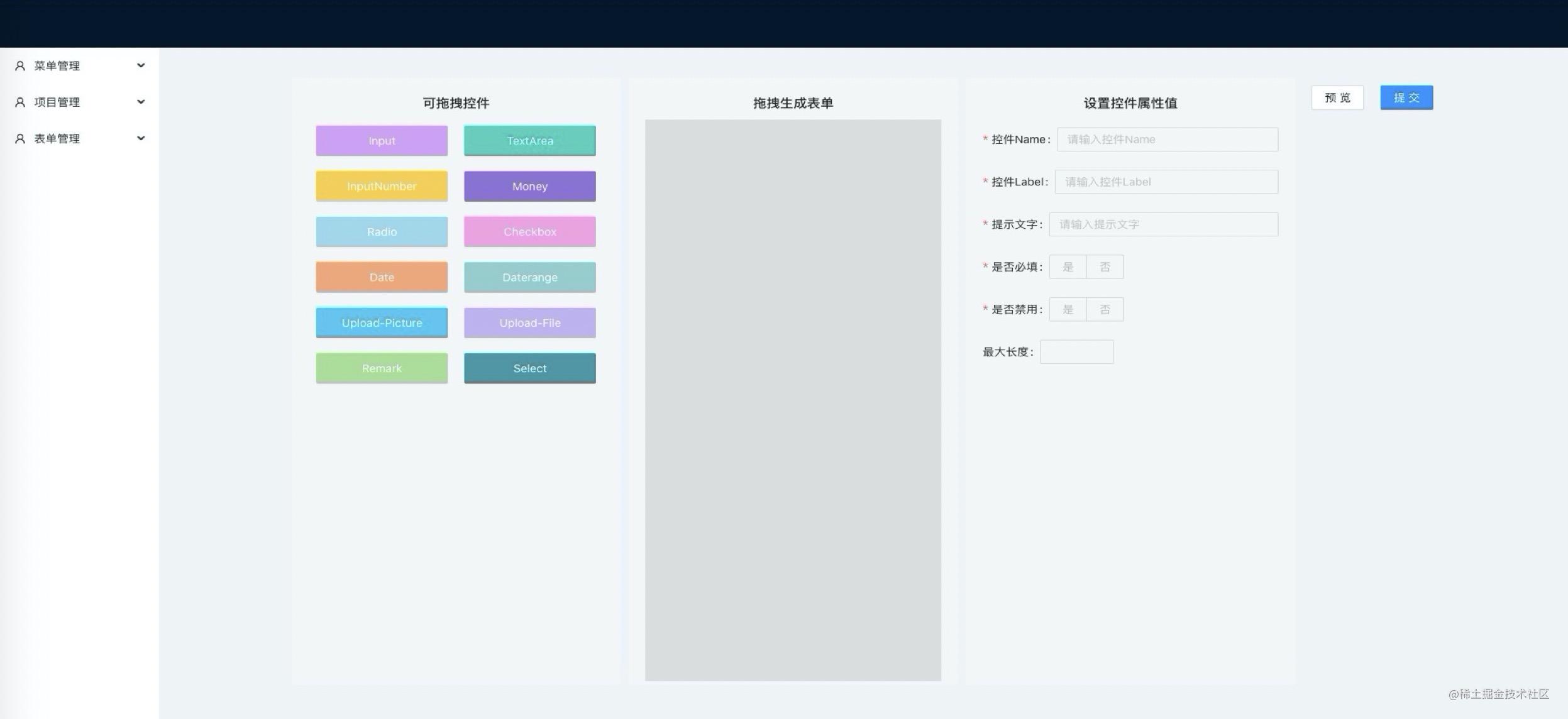
Task: Submit the form with 提交 button
Action: [1406, 97]
